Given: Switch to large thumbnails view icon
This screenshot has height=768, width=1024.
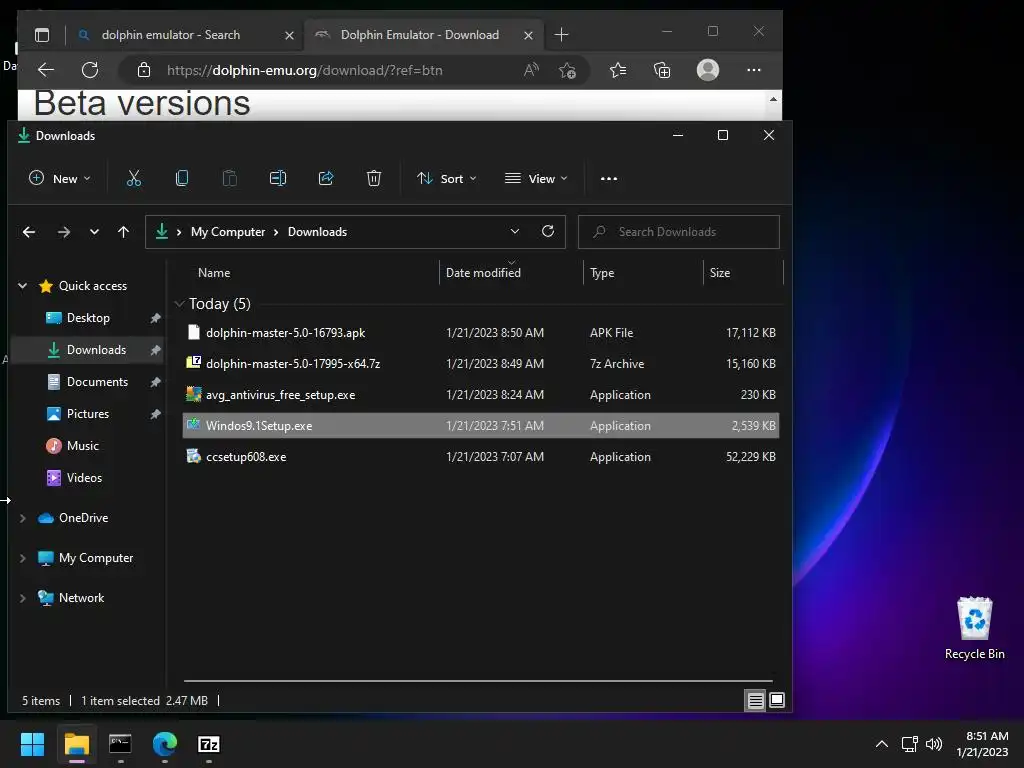Looking at the screenshot, I should 776,700.
